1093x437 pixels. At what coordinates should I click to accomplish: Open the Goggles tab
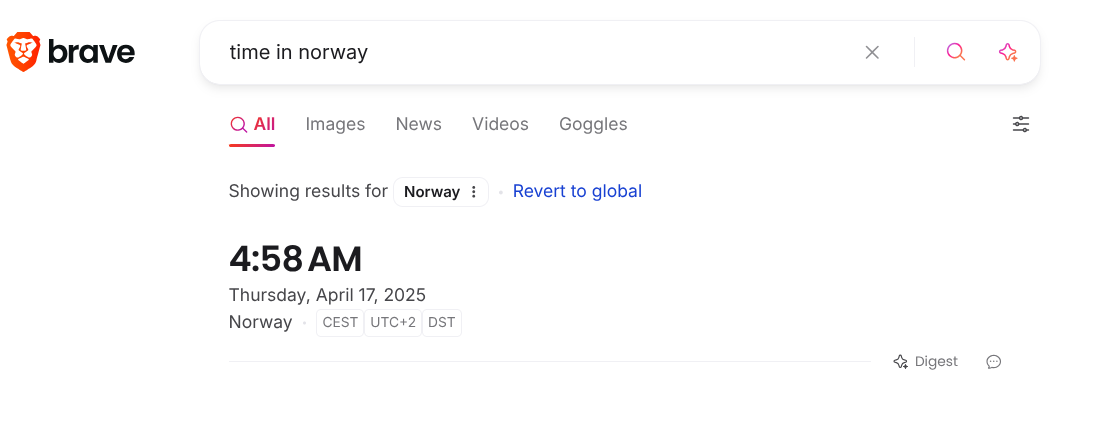[593, 124]
